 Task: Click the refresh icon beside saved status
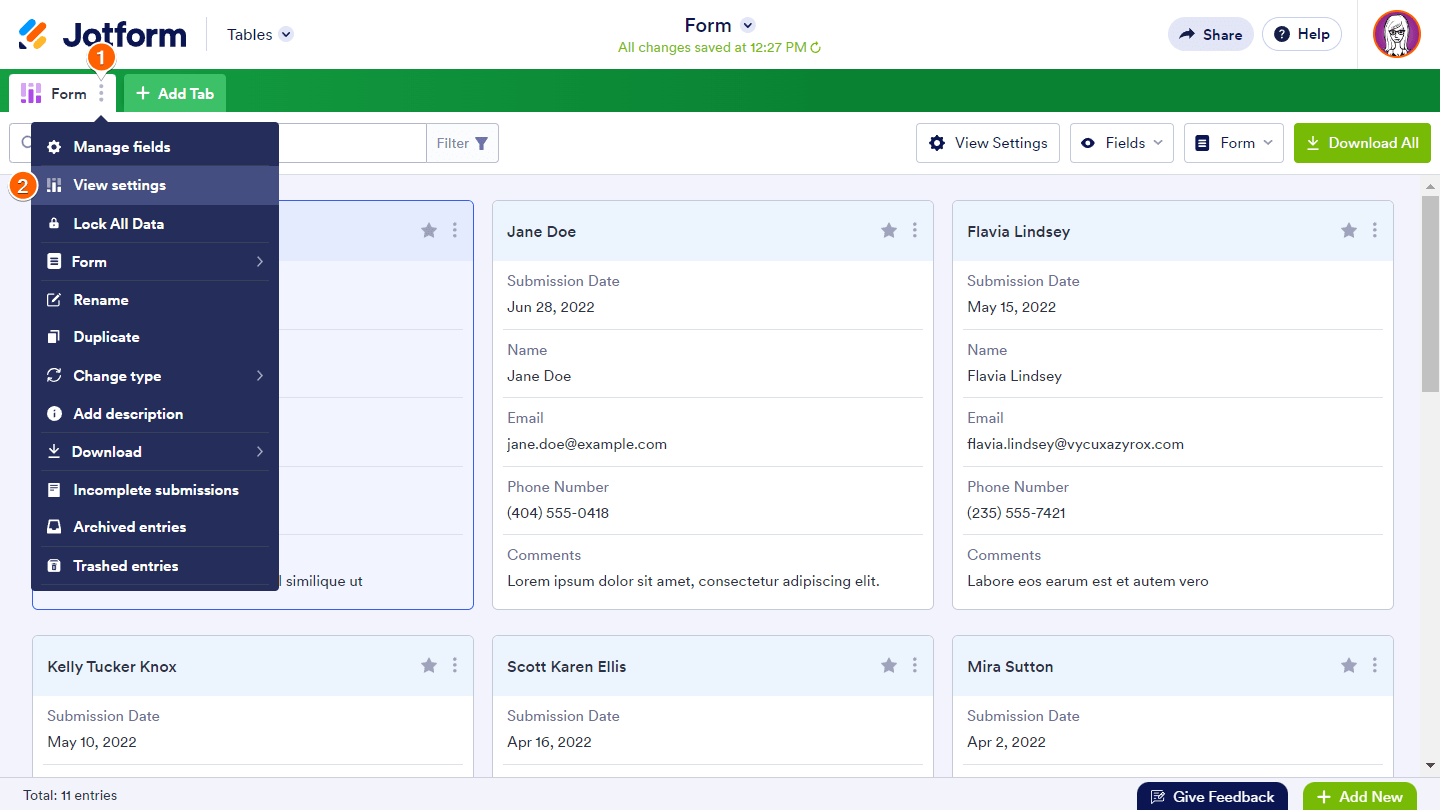click(x=816, y=48)
